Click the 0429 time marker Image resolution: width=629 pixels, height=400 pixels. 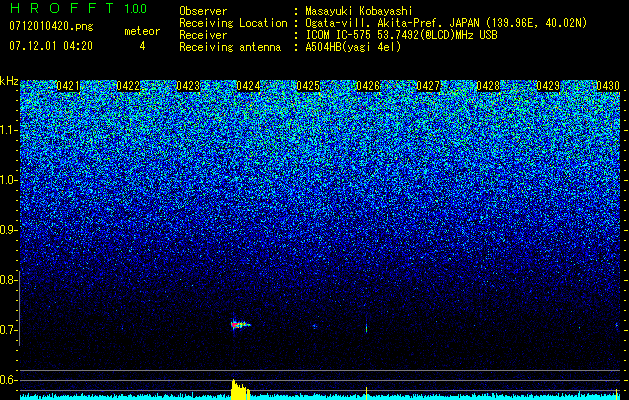click(548, 86)
